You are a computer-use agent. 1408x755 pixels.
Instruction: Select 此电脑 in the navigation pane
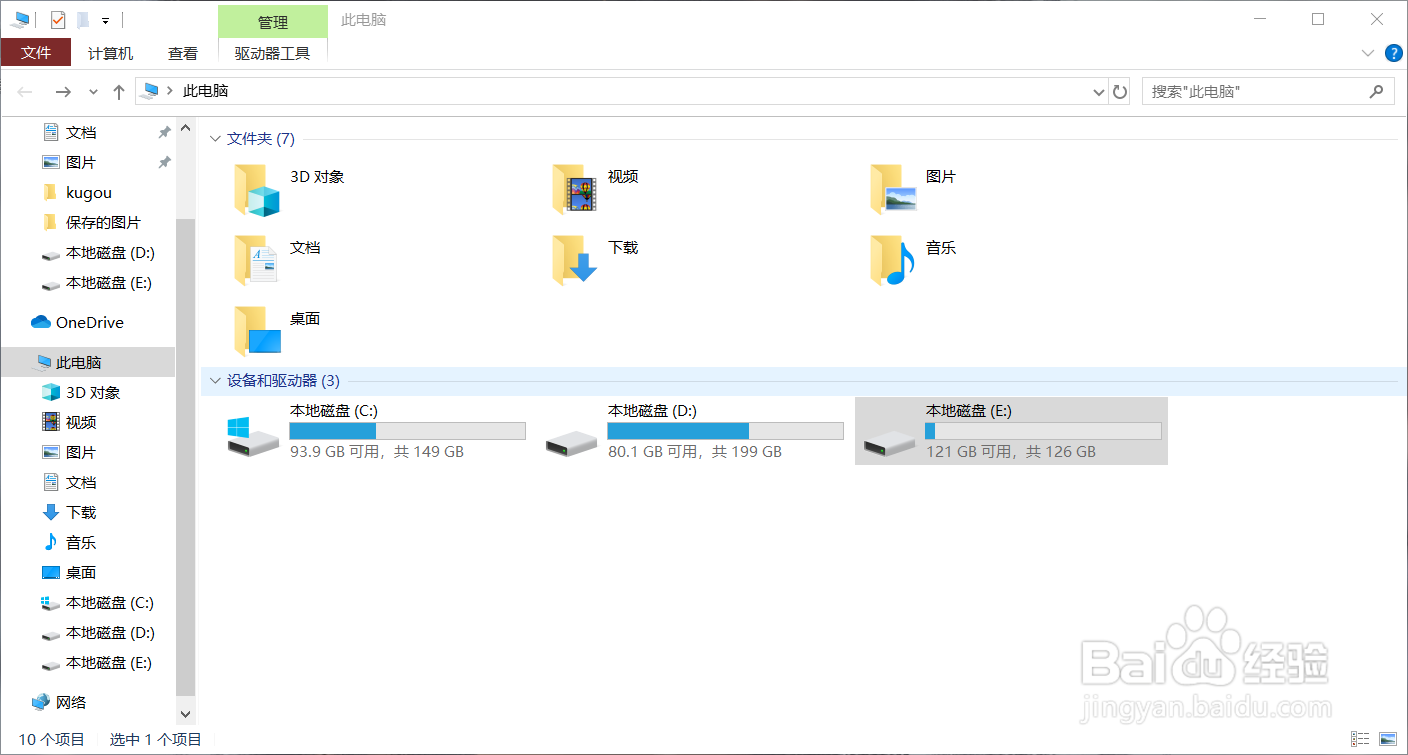(x=87, y=362)
